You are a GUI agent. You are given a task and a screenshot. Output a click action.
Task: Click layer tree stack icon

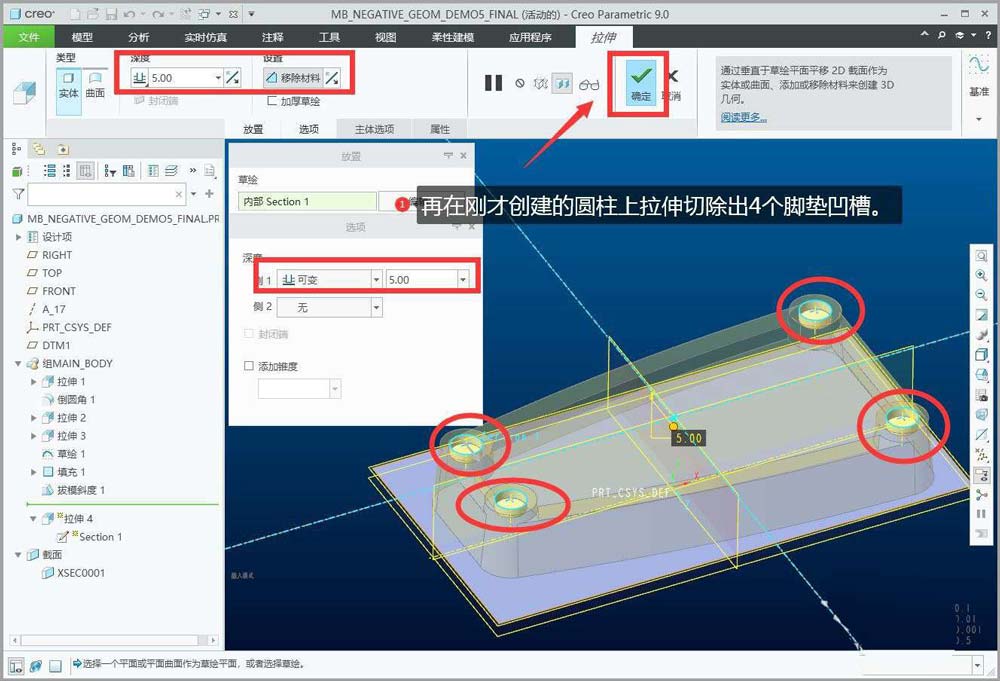(x=172, y=170)
